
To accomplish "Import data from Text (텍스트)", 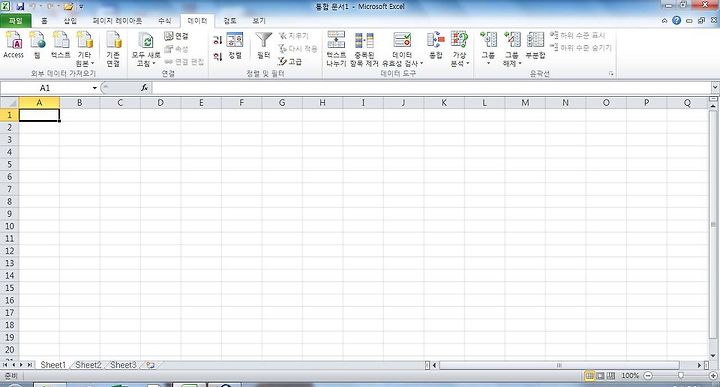I will [x=61, y=45].
